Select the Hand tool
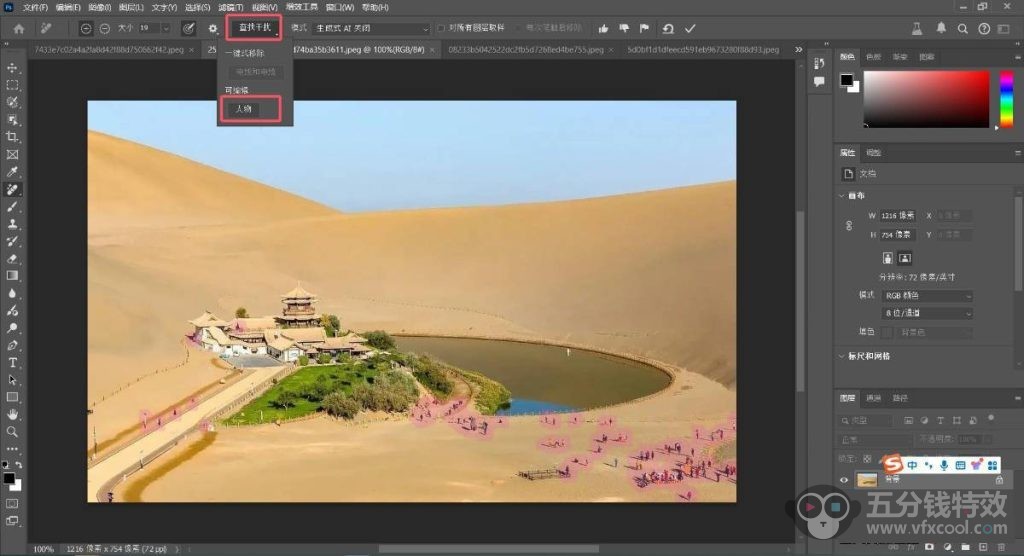 12,414
